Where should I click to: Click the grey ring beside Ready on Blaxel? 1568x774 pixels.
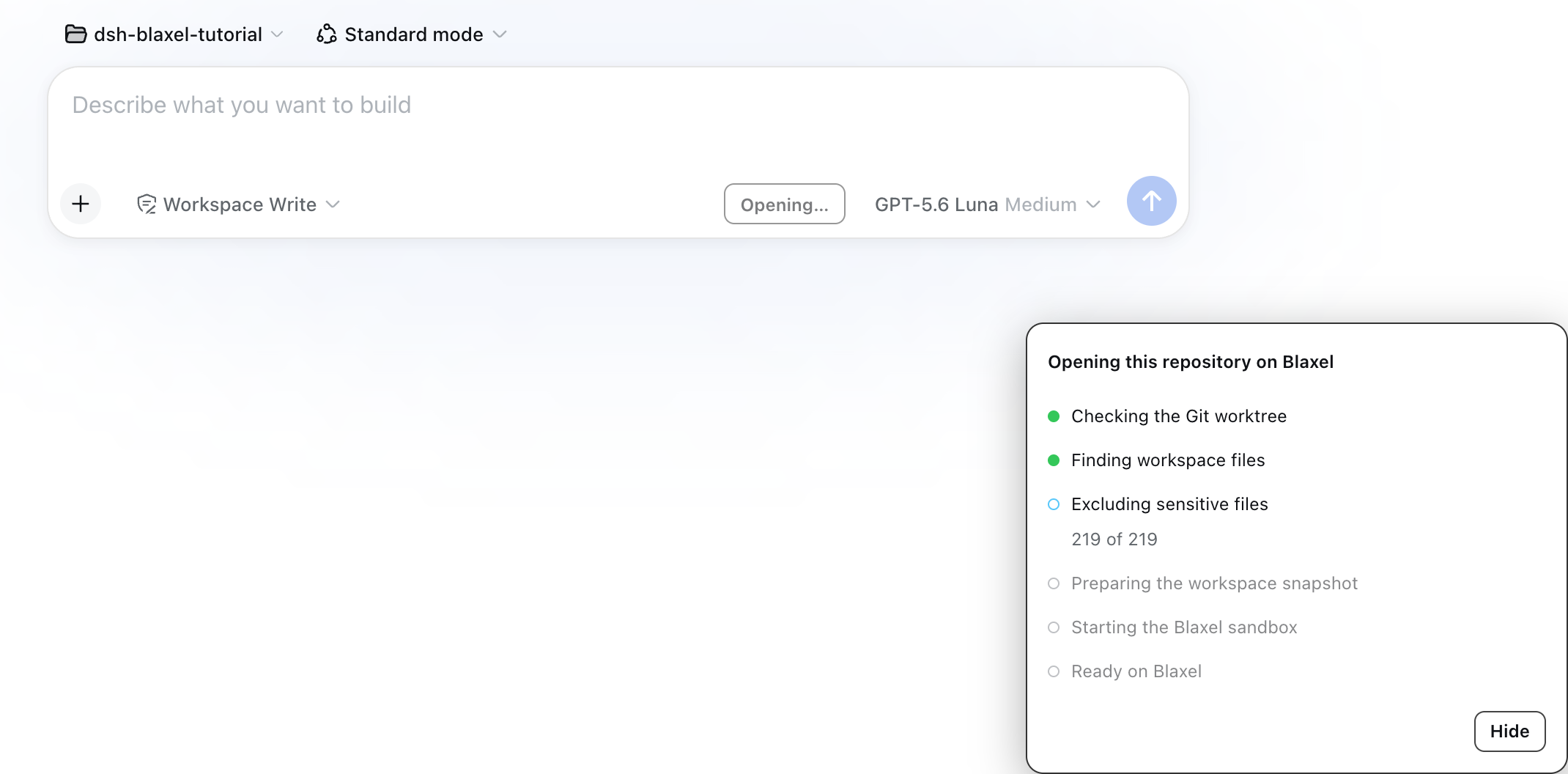[1054, 671]
